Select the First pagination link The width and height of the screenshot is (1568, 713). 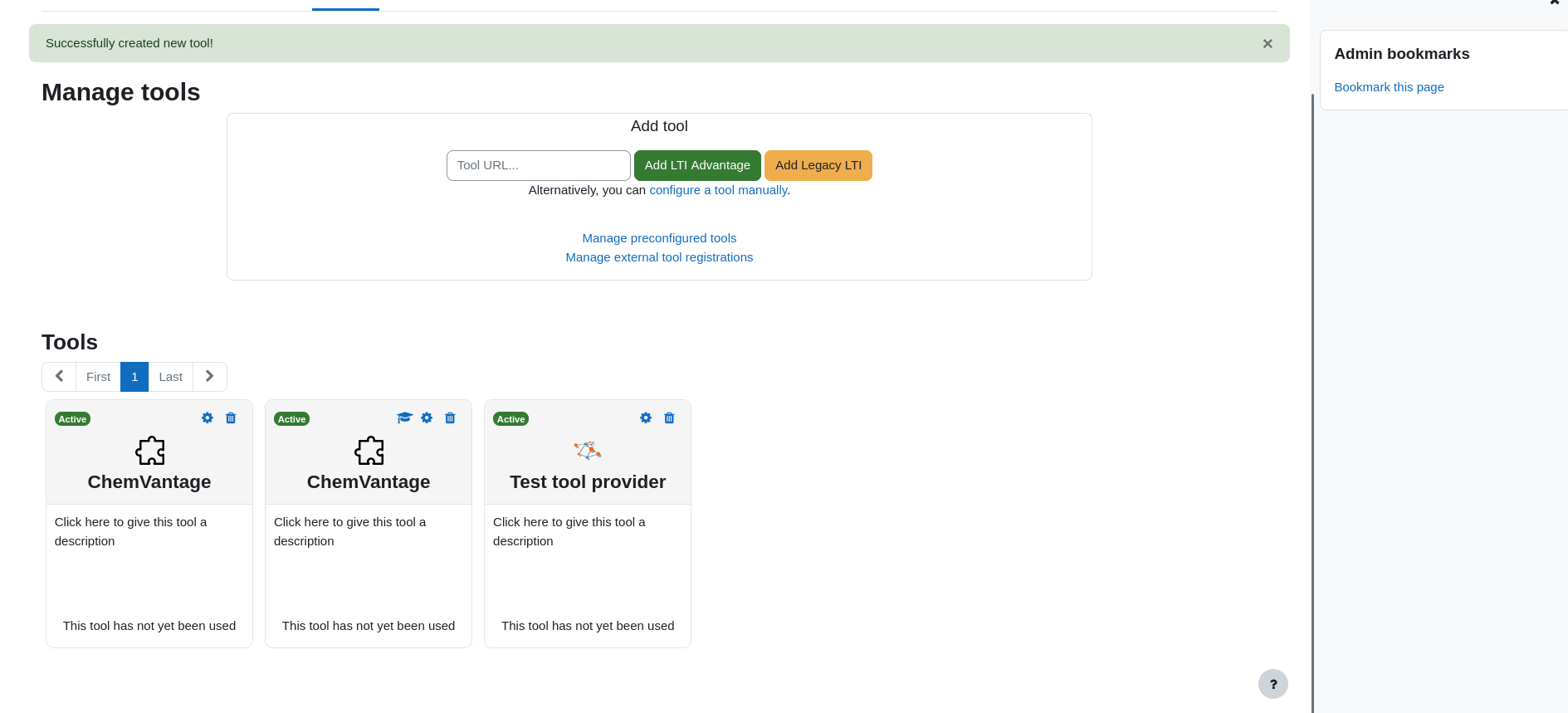[x=98, y=377]
